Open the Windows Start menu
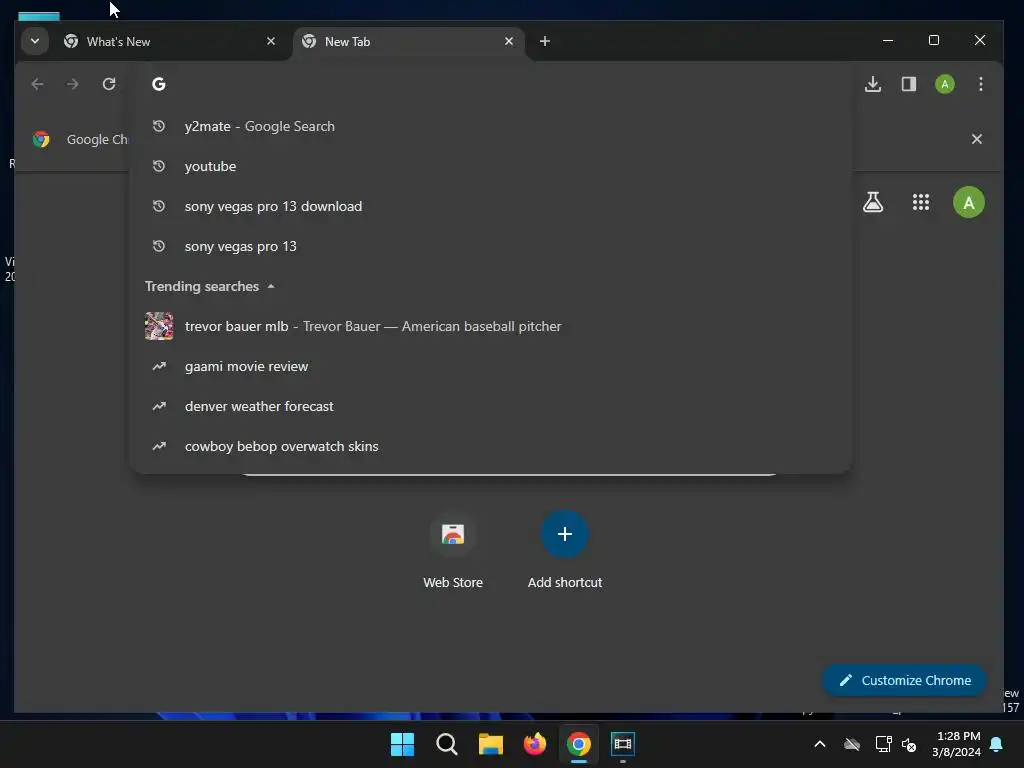1024x768 pixels. point(402,744)
